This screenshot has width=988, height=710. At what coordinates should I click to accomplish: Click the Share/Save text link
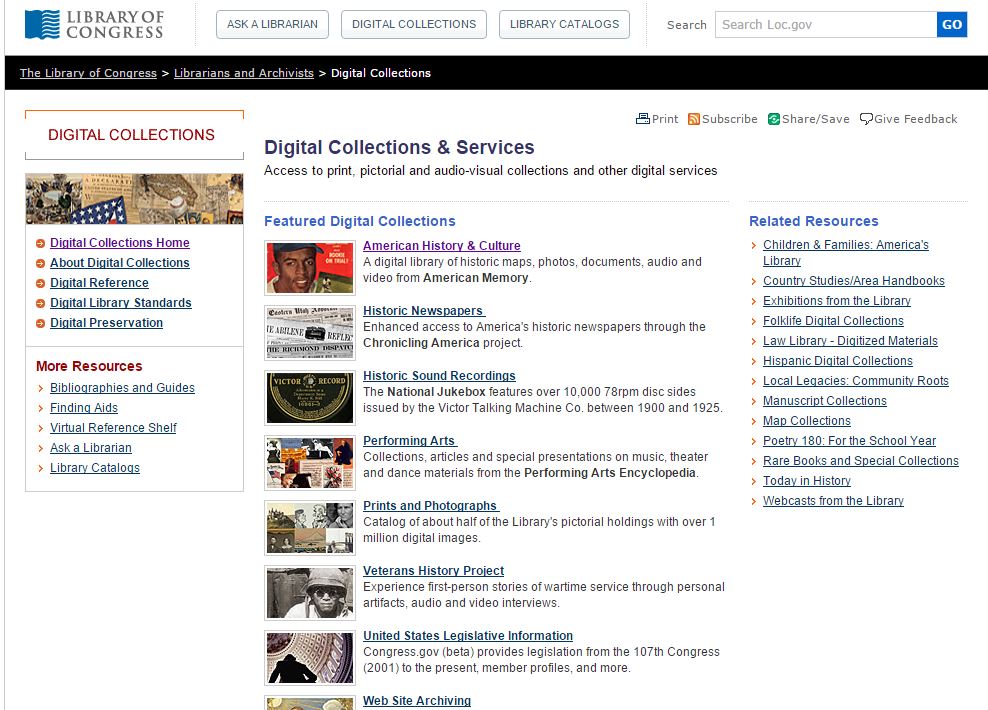pos(815,119)
